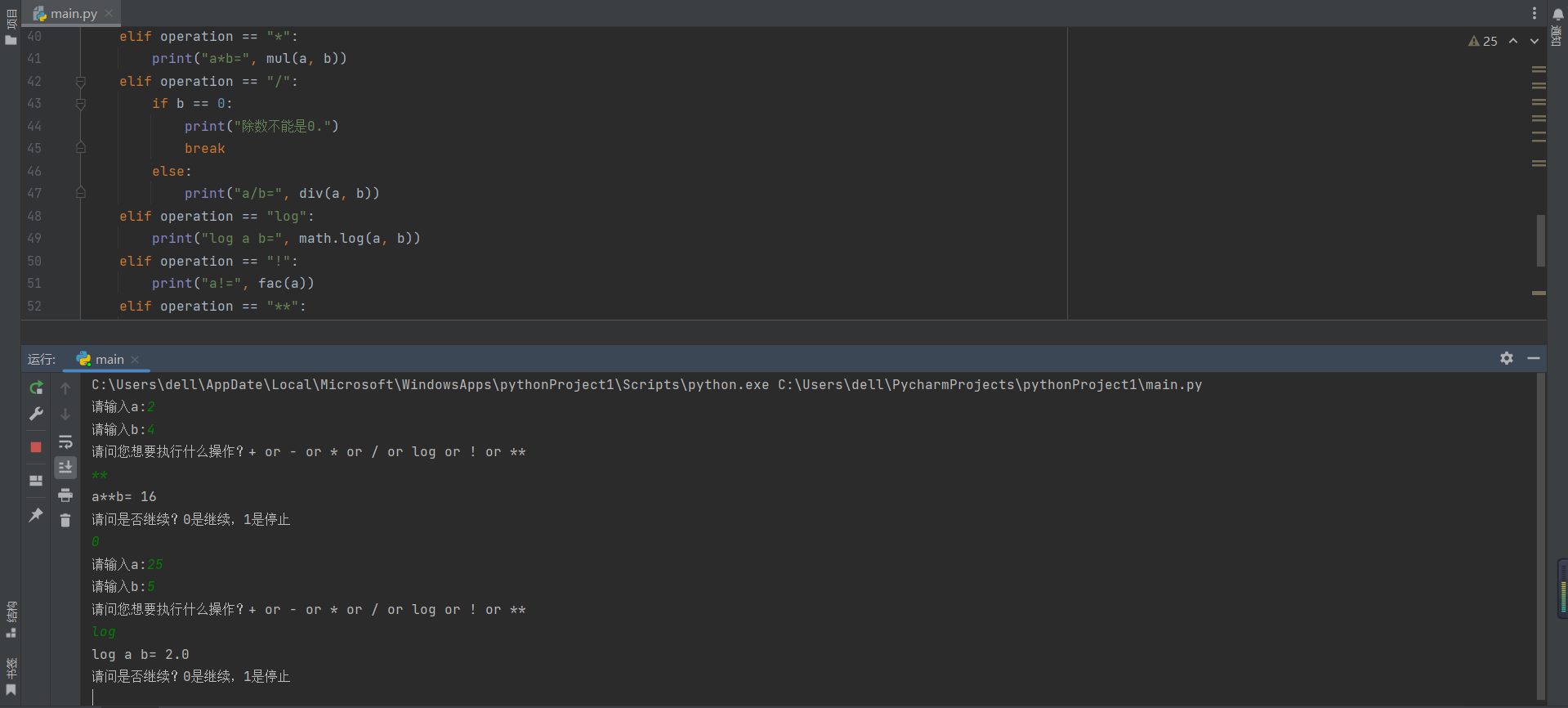Open run configuration wrench settings
The width and height of the screenshot is (1568, 708).
click(x=36, y=414)
